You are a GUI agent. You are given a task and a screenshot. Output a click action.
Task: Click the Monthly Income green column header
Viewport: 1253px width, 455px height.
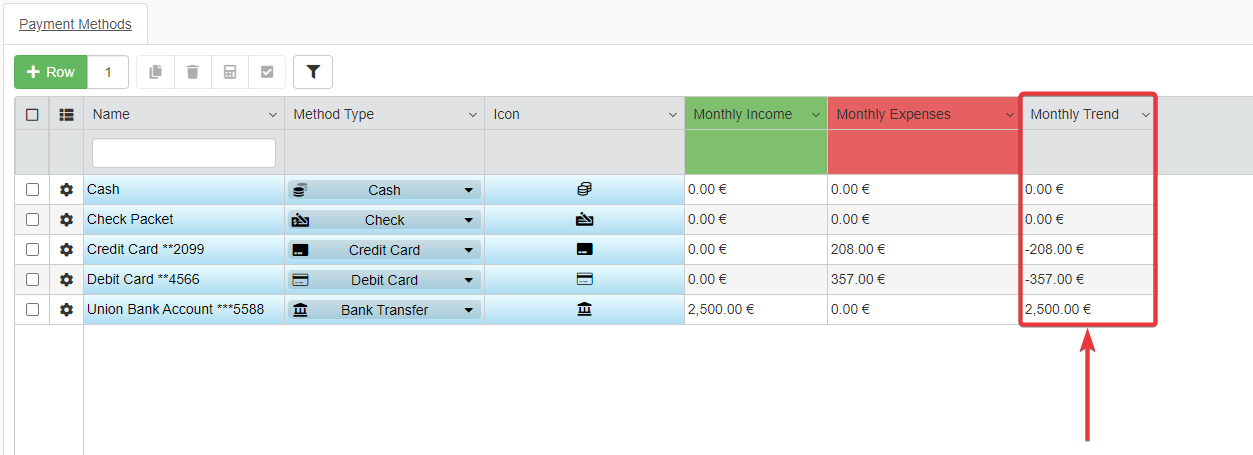(x=742, y=114)
